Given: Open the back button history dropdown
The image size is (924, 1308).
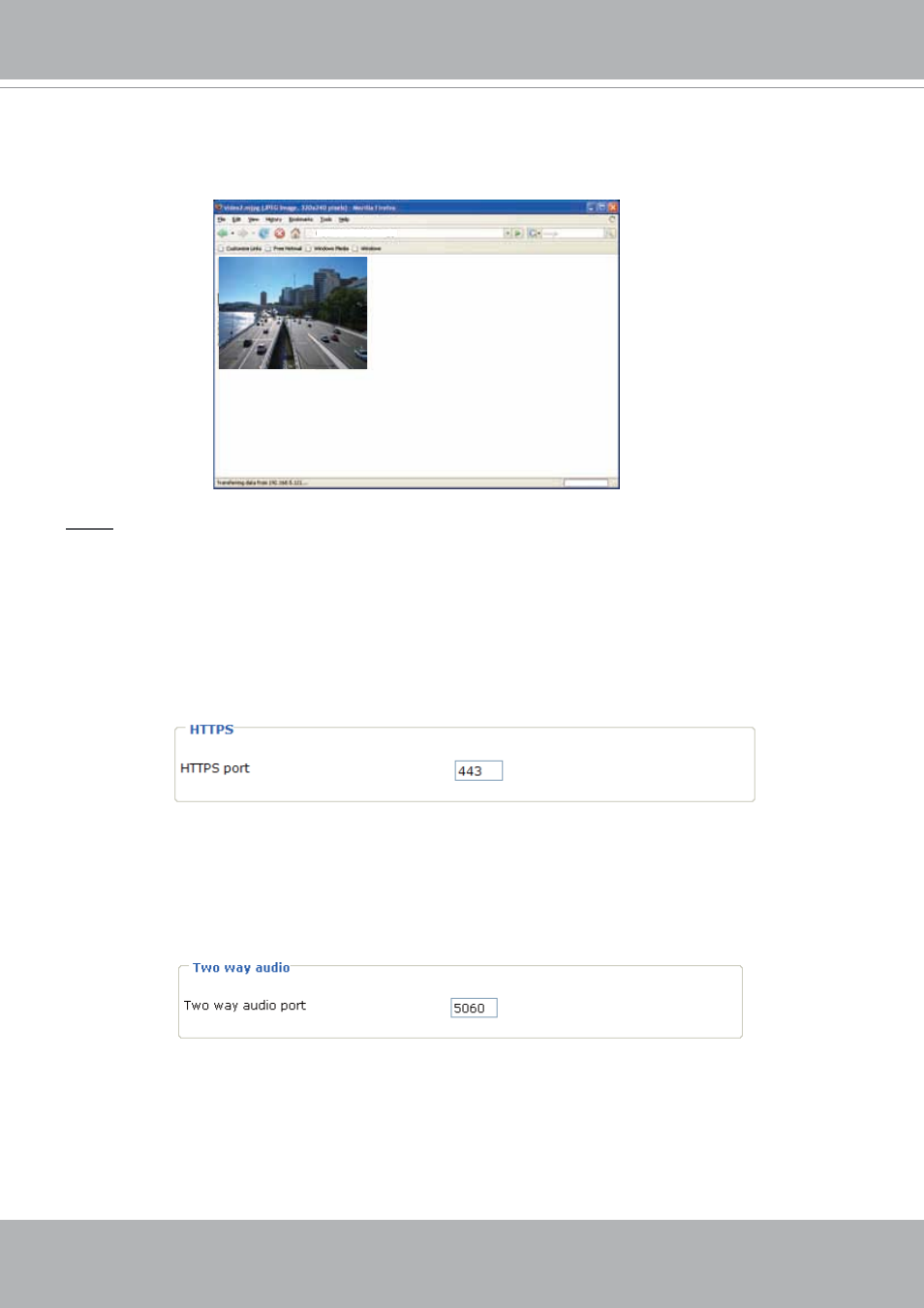Looking at the screenshot, I should coord(232,233).
